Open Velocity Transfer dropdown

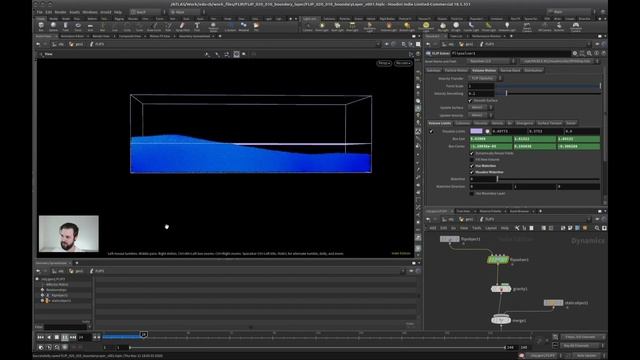pos(485,78)
